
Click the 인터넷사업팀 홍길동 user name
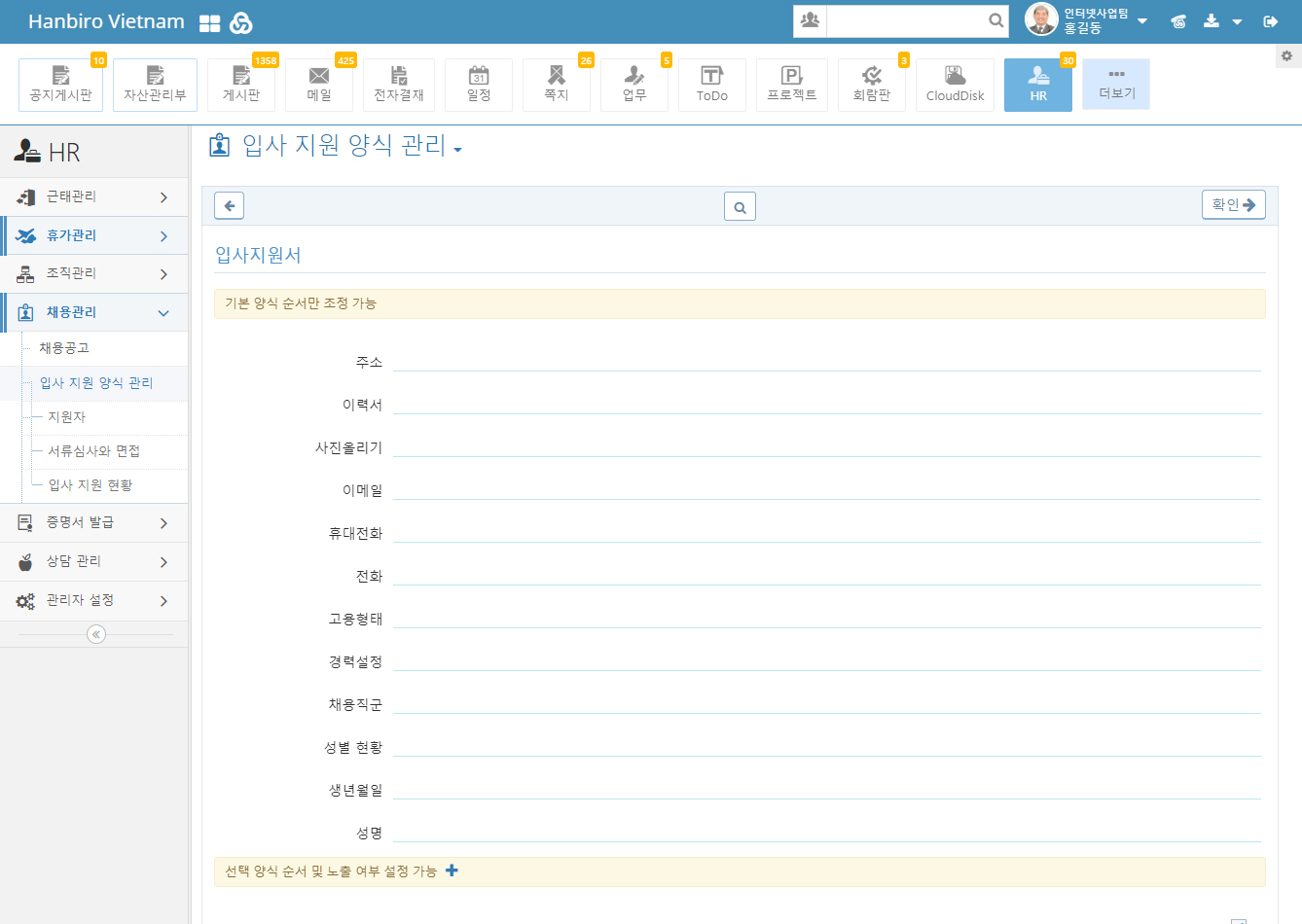point(1096,20)
